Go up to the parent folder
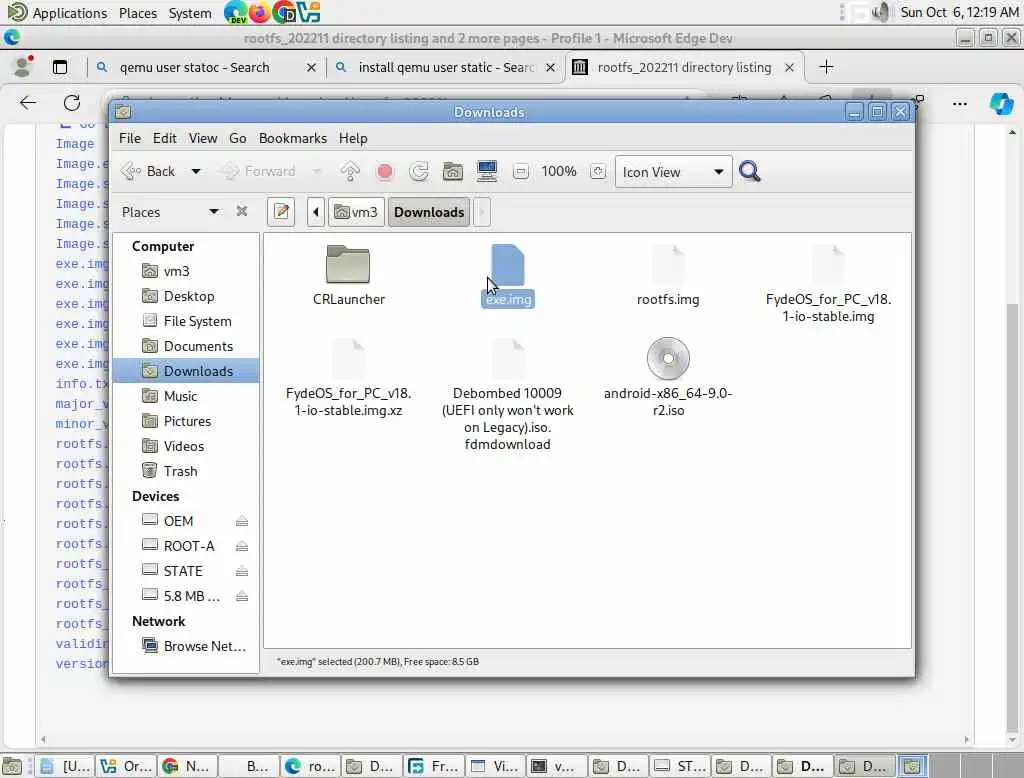 [x=350, y=171]
